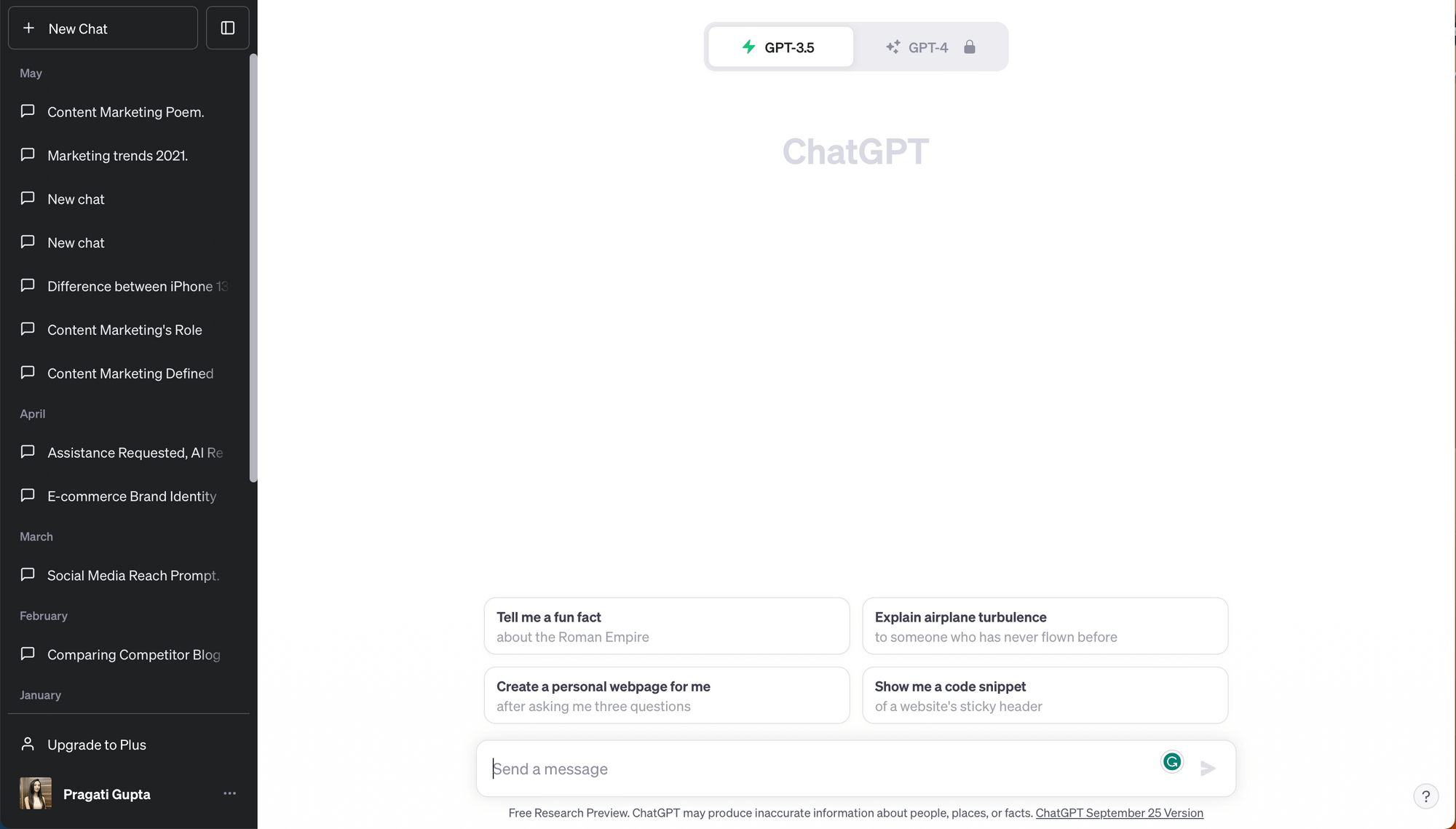Open ChatGPT September 25 Version link
The width and height of the screenshot is (1456, 829).
1119,813
